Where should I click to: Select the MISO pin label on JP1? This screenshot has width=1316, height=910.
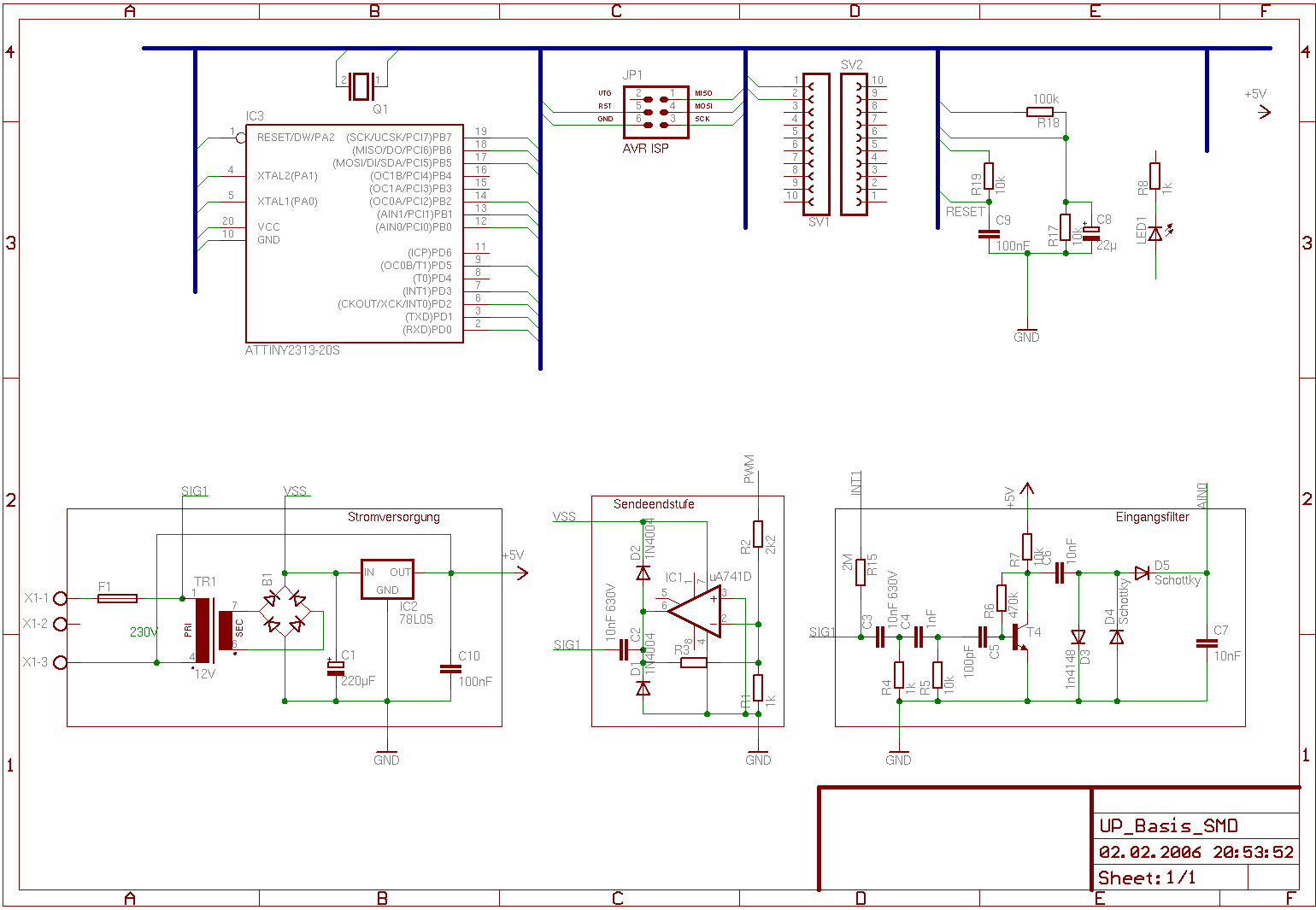(x=703, y=93)
